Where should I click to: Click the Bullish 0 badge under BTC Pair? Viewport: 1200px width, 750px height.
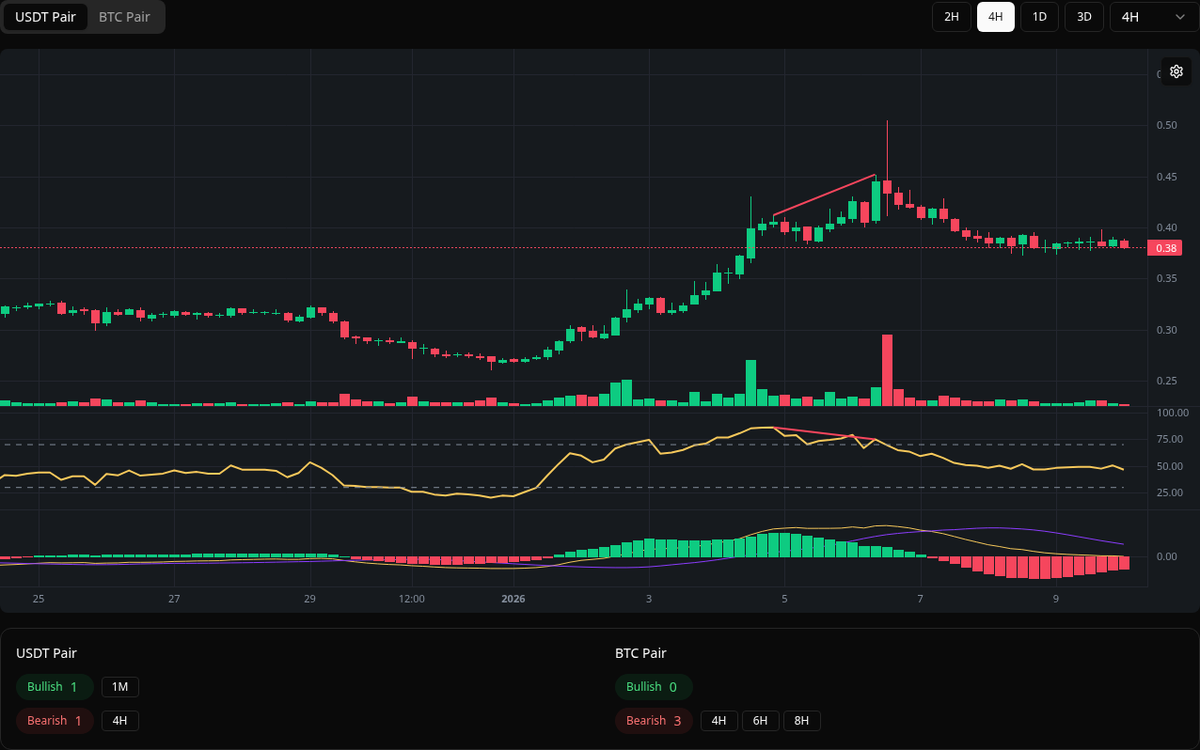(x=653, y=687)
